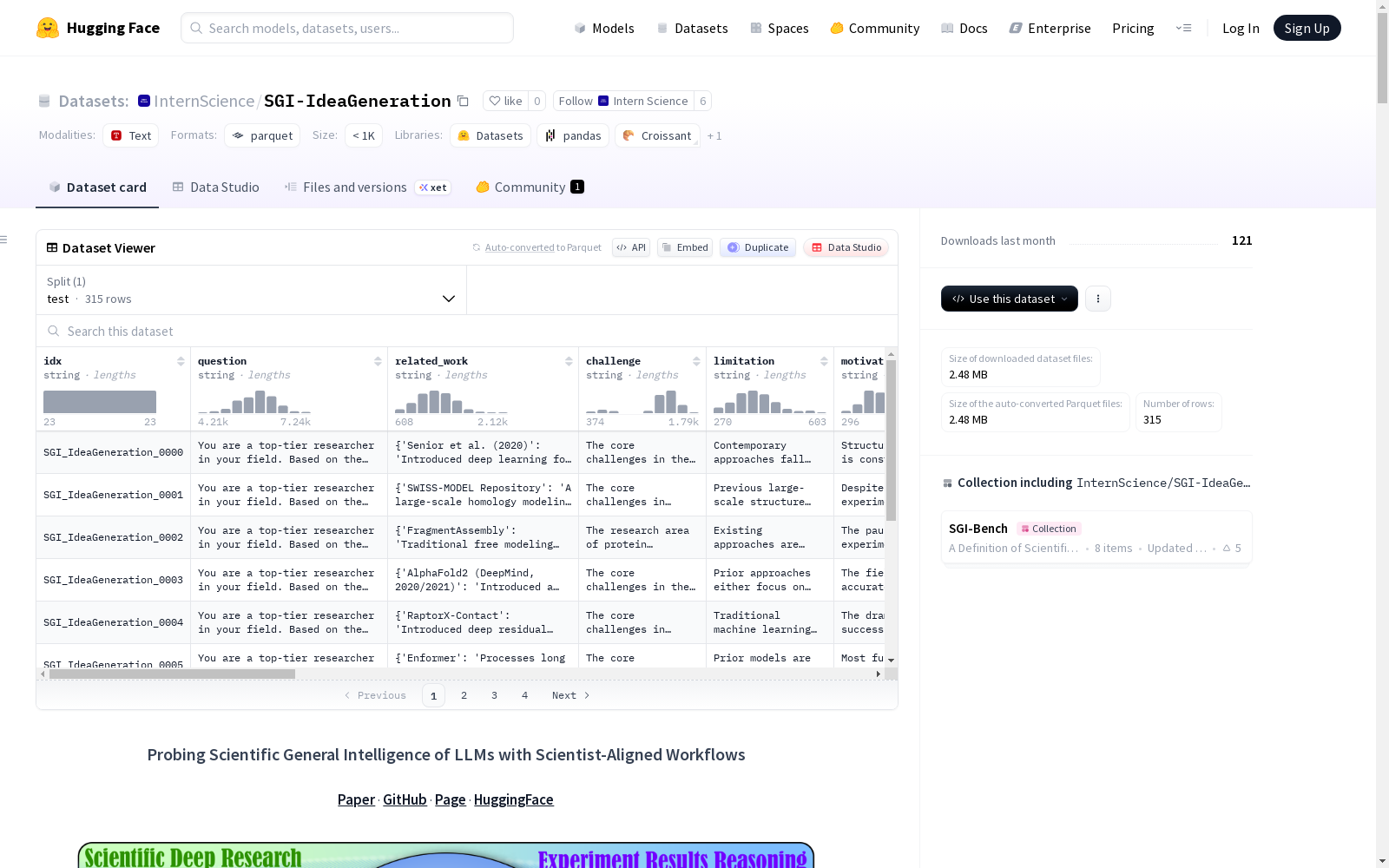1389x868 pixels.
Task: Open the GitHub link
Action: click(x=405, y=799)
